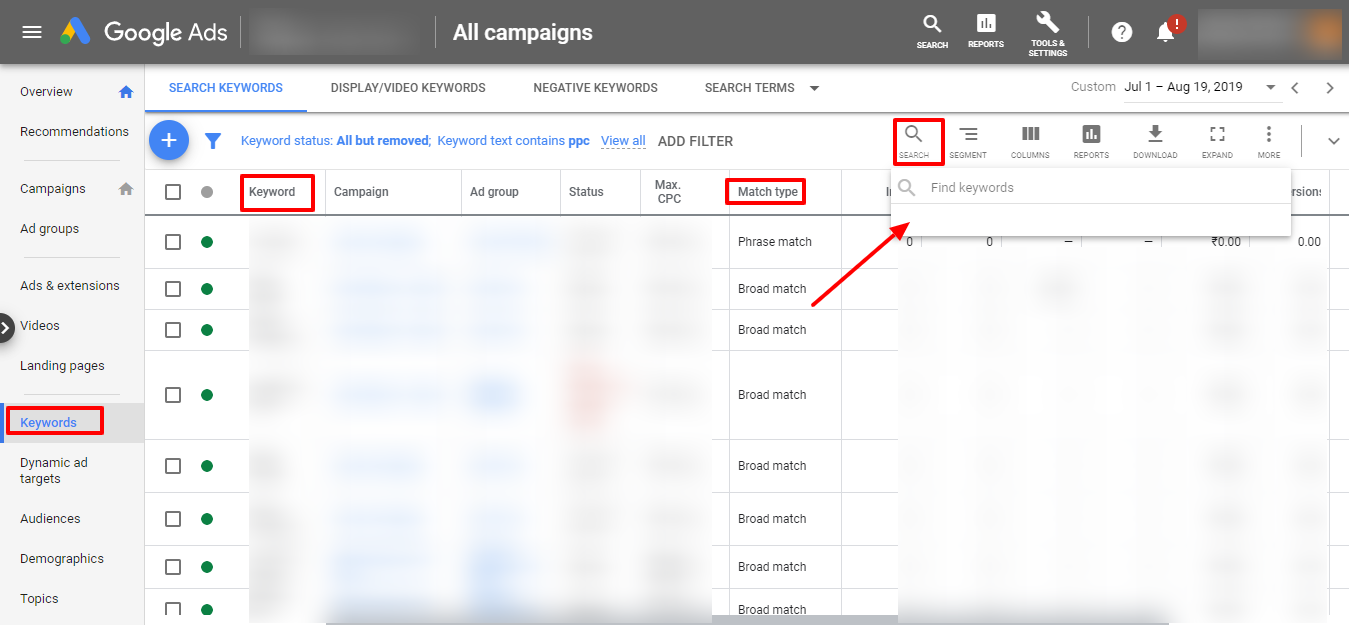Click the Keyword status filter chip

coord(335,141)
